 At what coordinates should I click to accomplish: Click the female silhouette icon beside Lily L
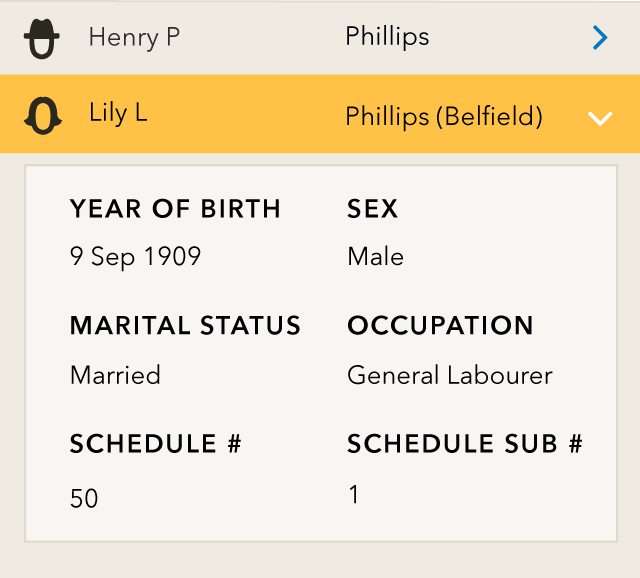coord(42,116)
